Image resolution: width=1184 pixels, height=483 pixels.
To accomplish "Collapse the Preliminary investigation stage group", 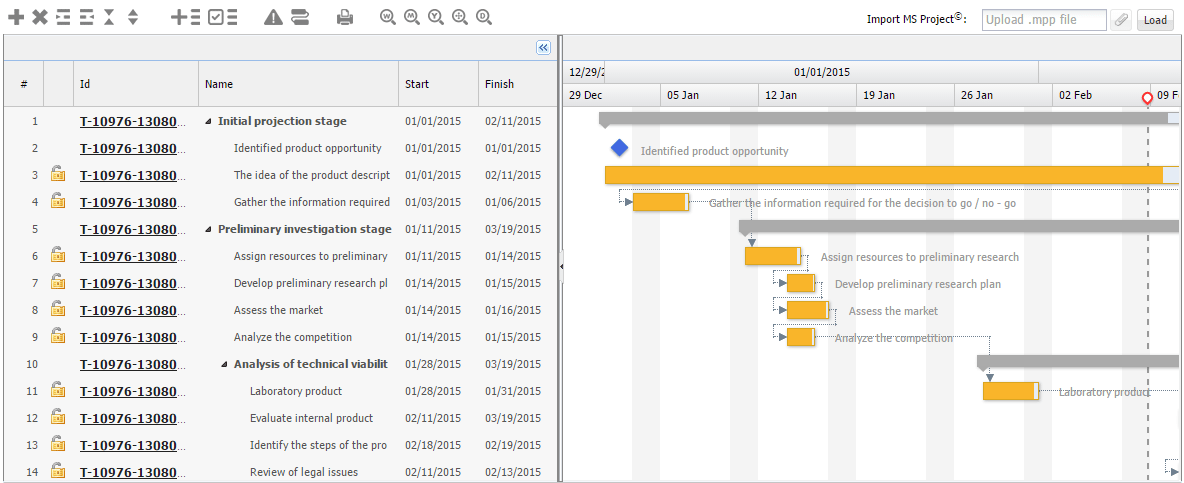I will click(208, 230).
